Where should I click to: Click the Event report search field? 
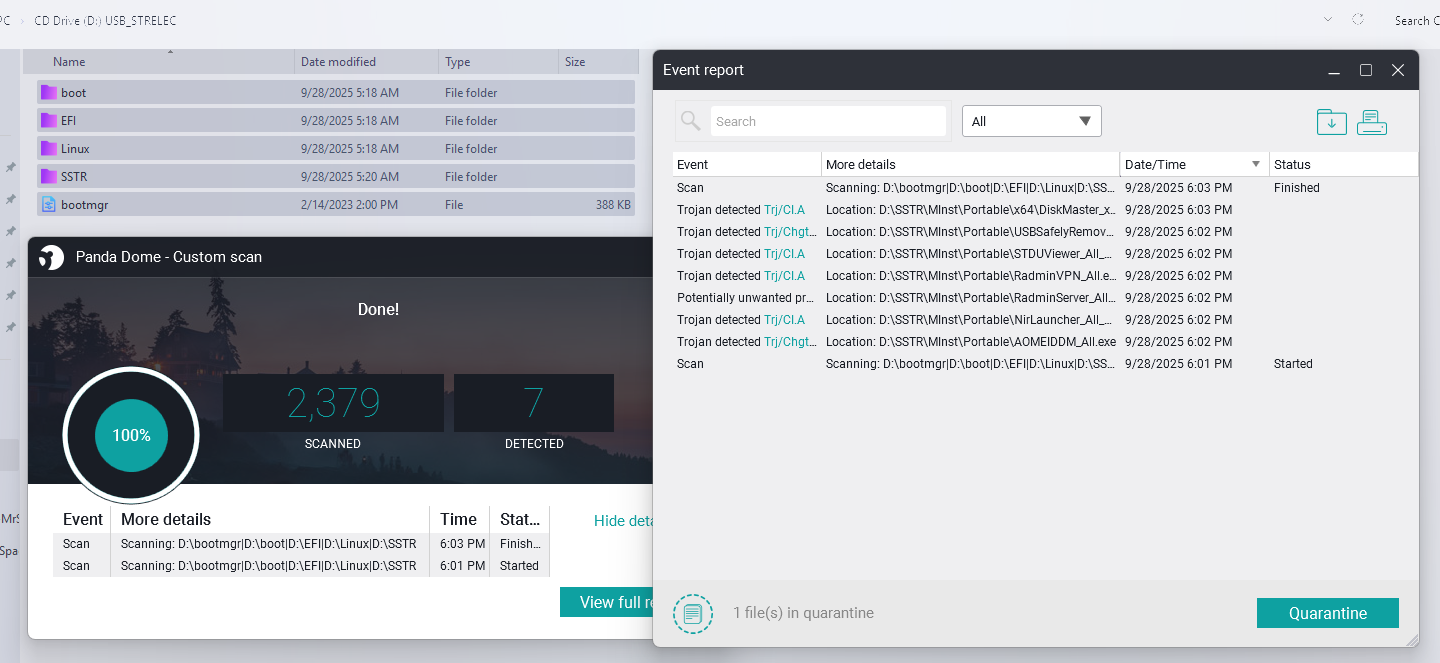click(x=828, y=121)
